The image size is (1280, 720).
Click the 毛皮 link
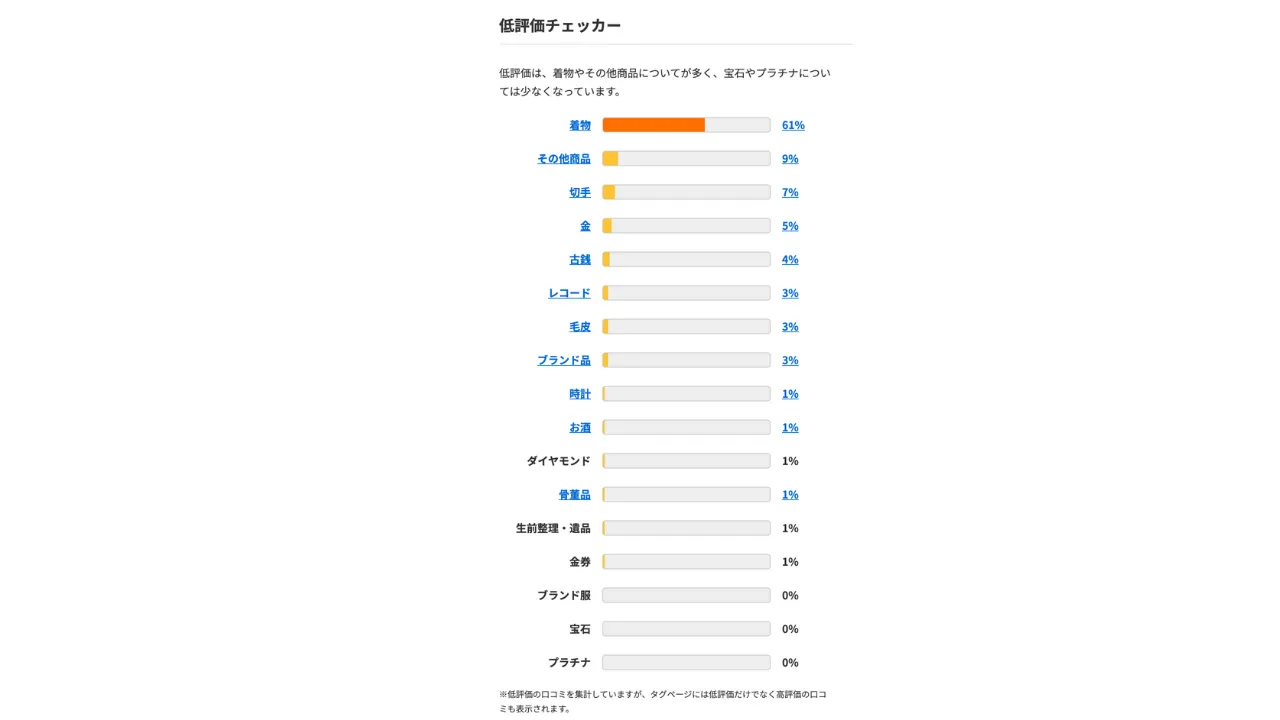(x=580, y=327)
